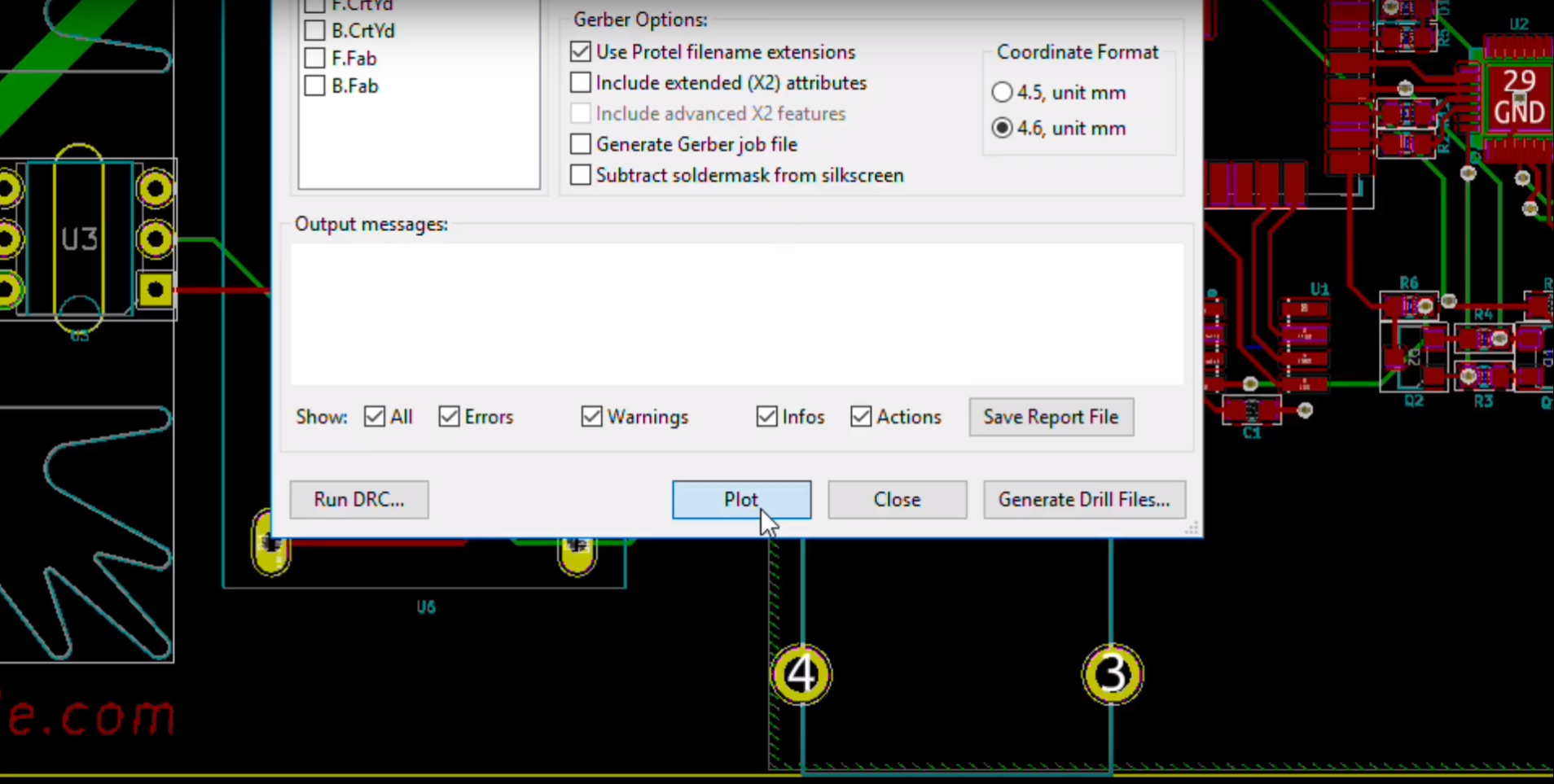Check the B.CrtYd layer

[314, 31]
